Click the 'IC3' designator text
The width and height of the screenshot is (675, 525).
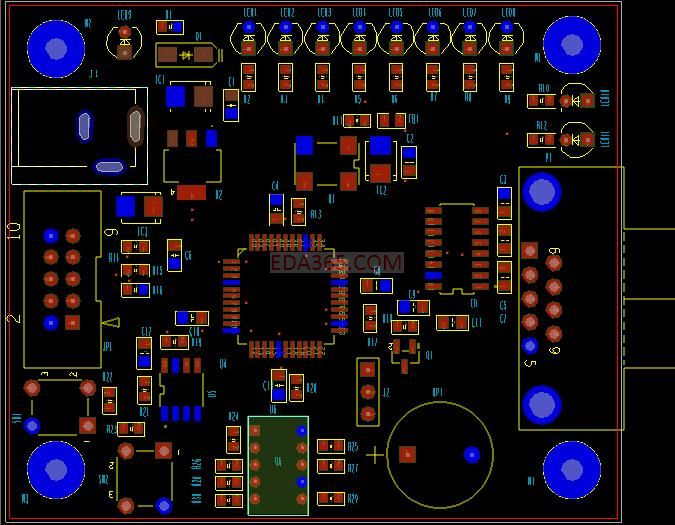coord(142,232)
